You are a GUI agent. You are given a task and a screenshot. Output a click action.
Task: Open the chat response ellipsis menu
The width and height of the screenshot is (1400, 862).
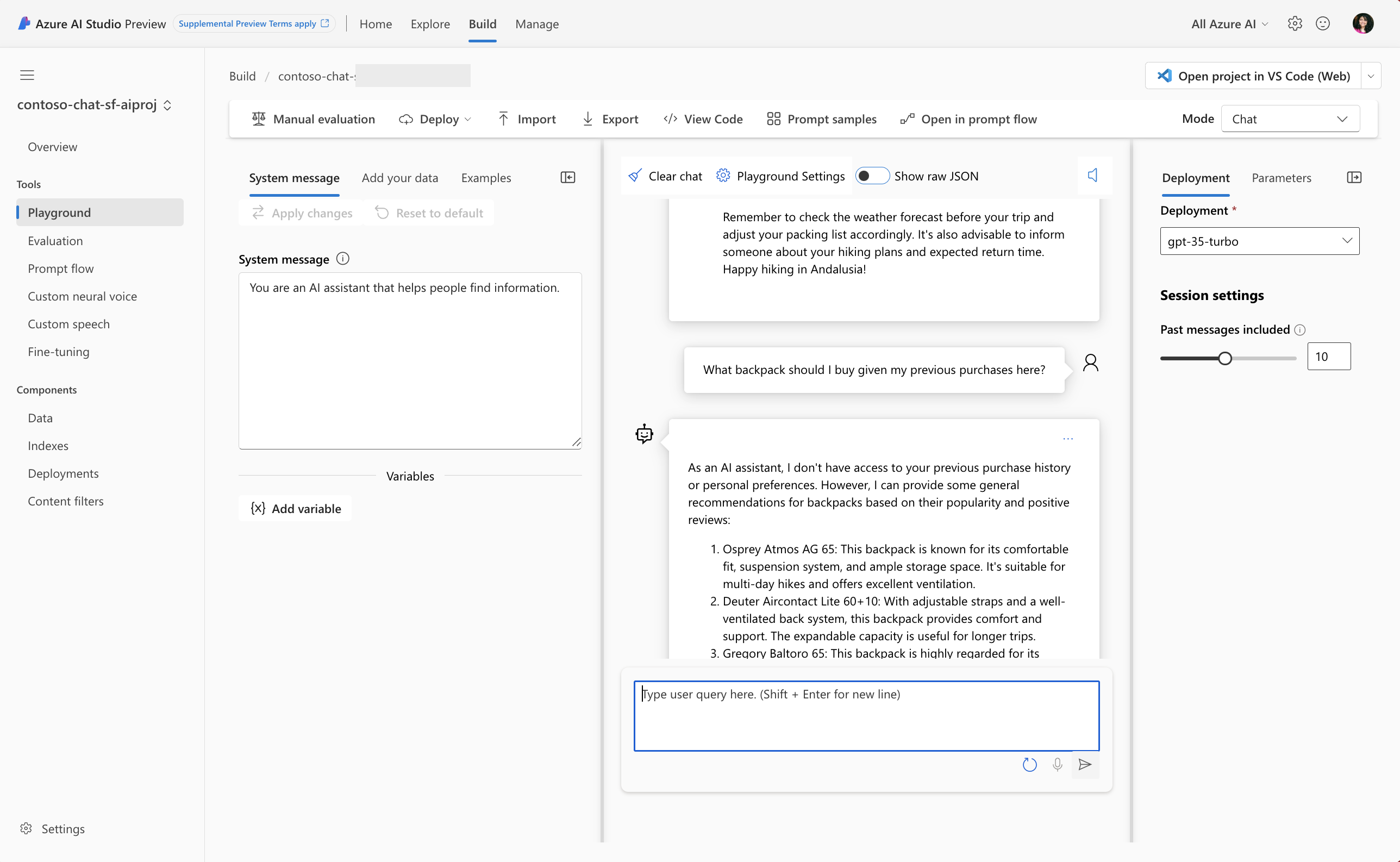coord(1068,439)
